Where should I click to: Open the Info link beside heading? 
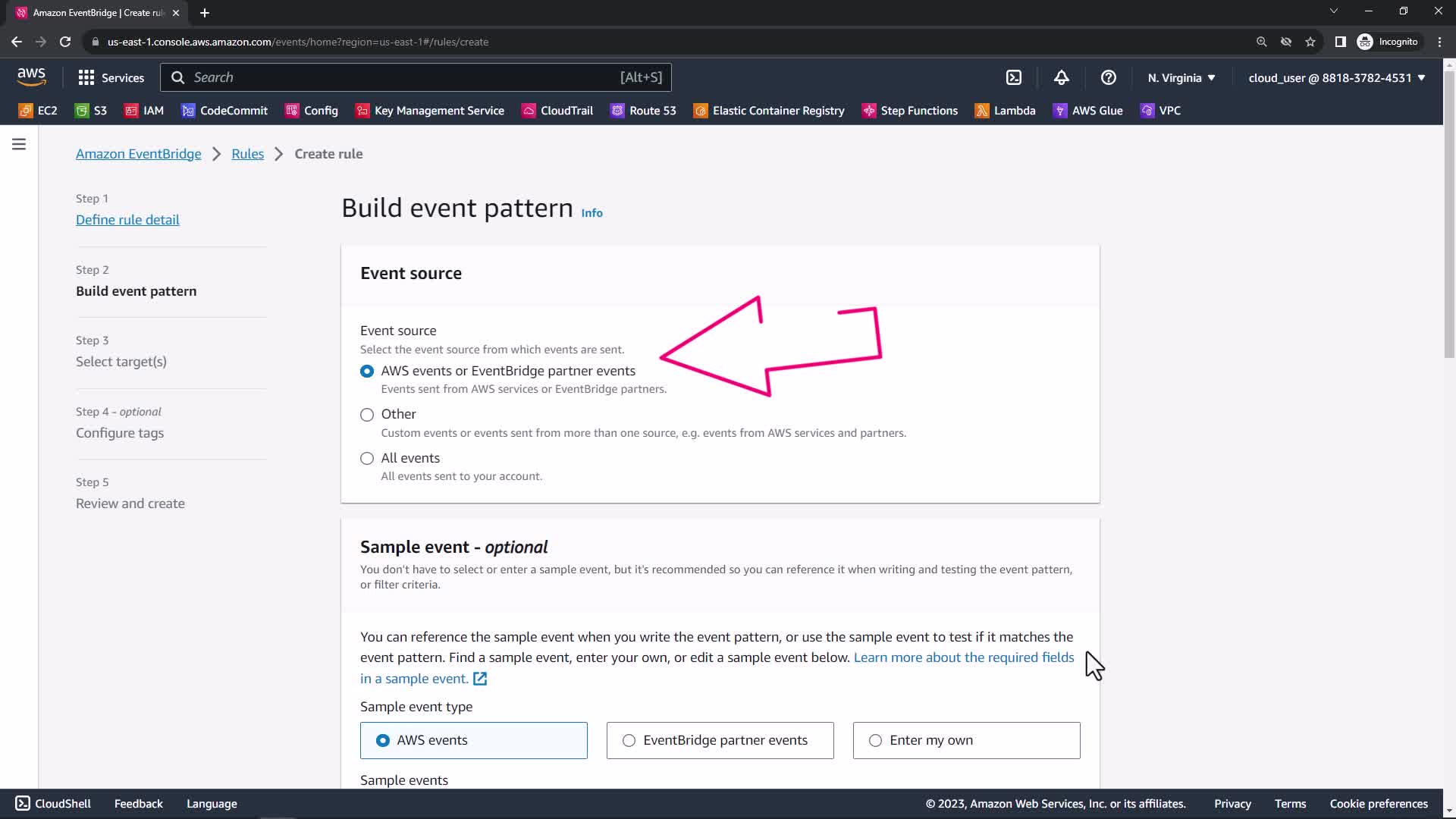click(x=591, y=213)
